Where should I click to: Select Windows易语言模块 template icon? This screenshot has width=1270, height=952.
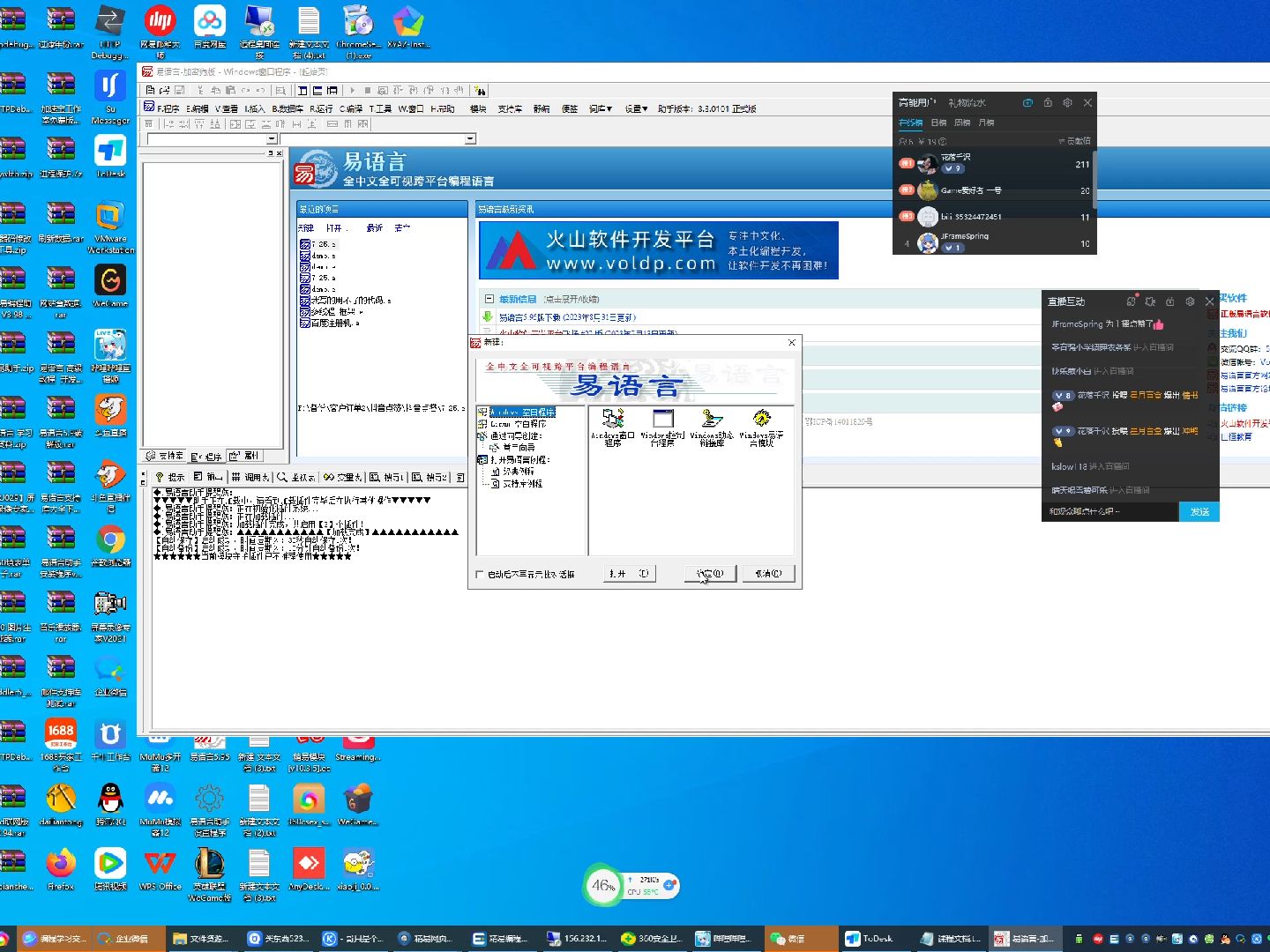coord(761,427)
